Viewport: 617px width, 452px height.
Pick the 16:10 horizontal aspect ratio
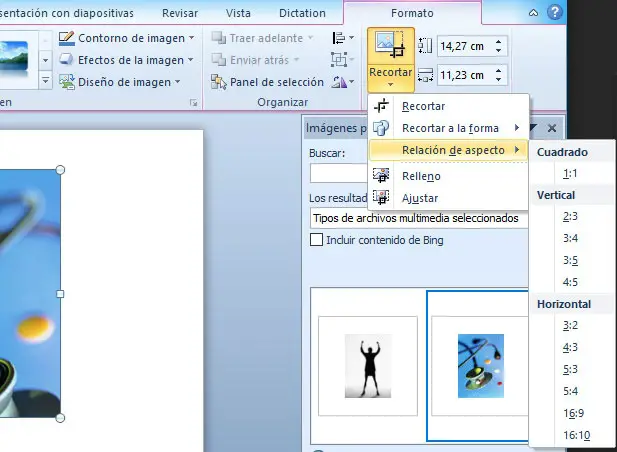pyautogui.click(x=576, y=435)
